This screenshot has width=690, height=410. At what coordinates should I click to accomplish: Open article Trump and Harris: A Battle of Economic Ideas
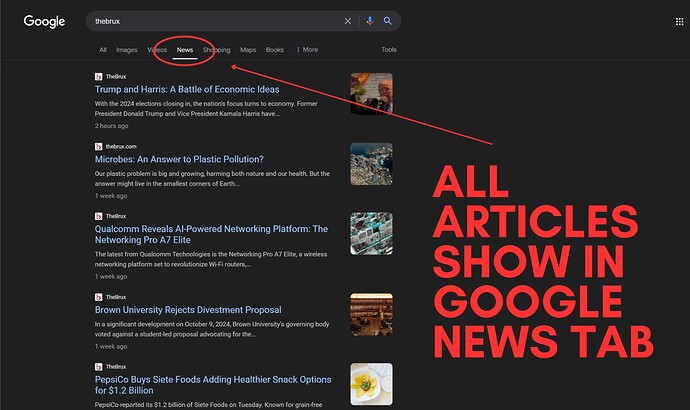(187, 89)
